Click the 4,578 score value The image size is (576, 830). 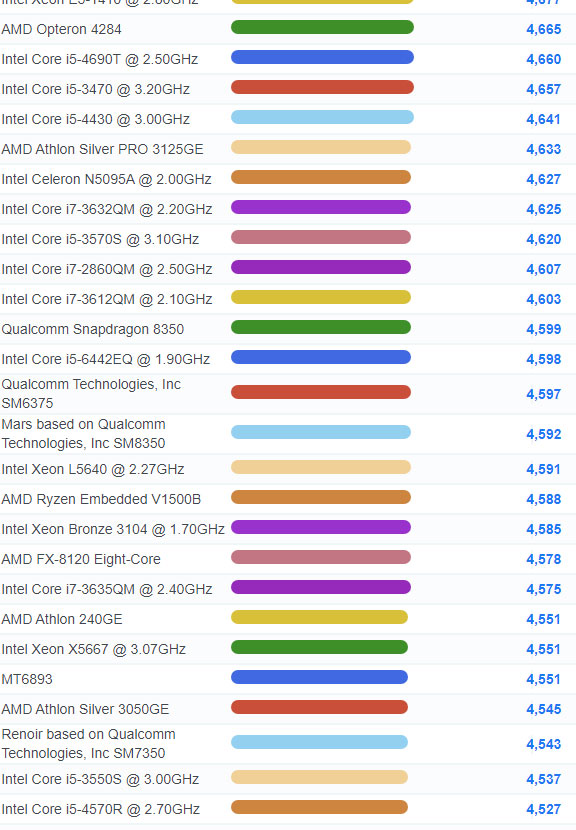pos(544,560)
